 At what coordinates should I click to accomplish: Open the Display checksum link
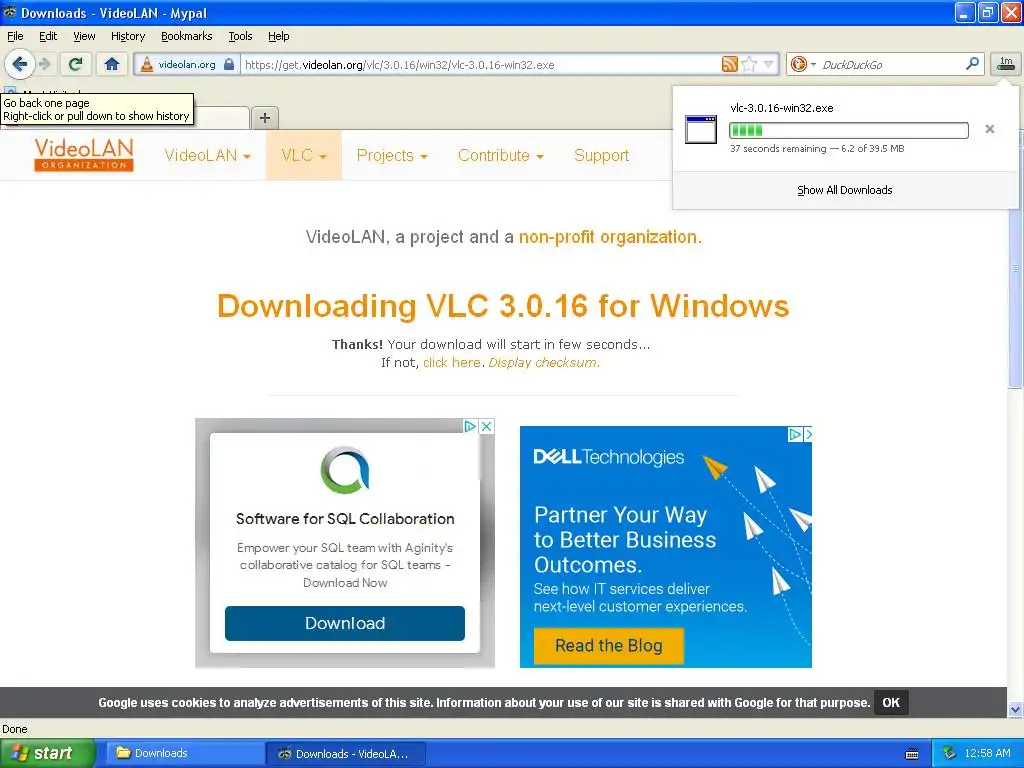542,362
